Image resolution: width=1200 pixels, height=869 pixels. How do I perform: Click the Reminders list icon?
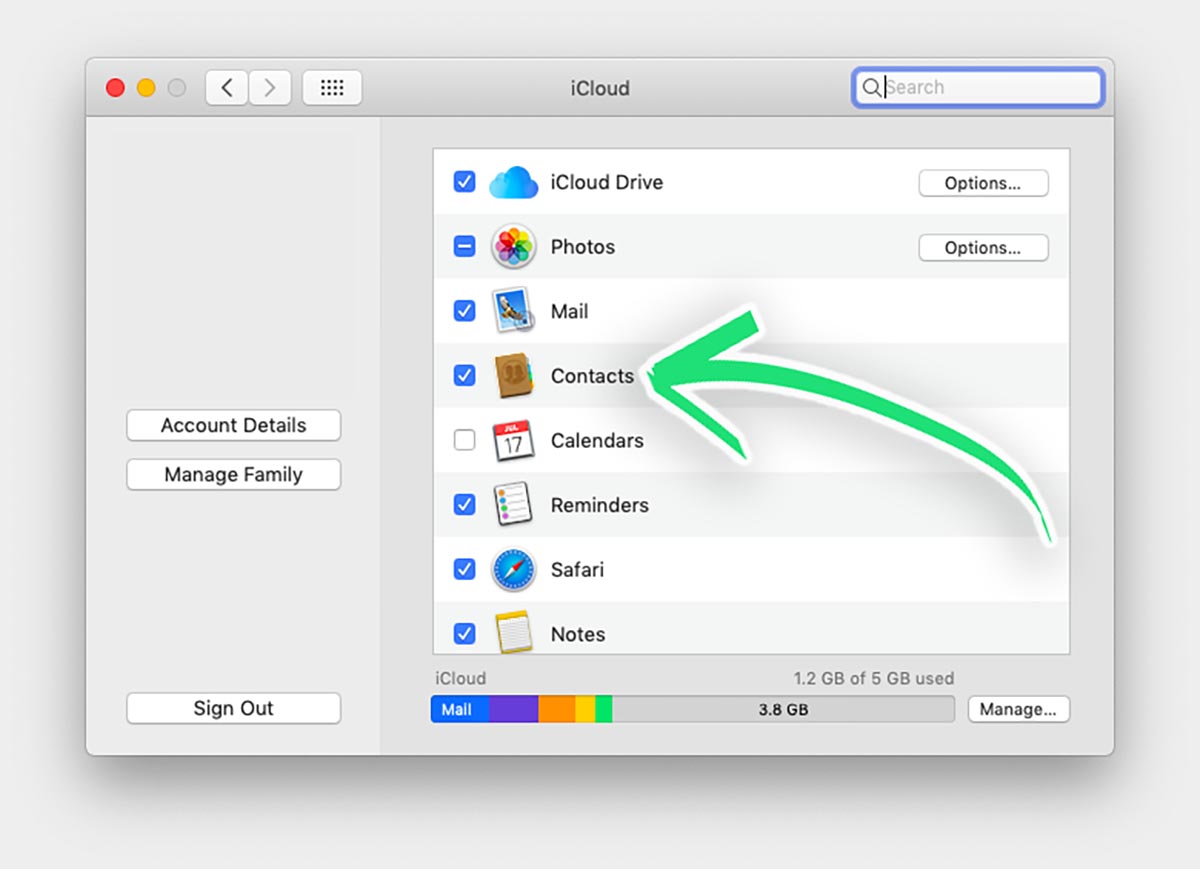pos(513,505)
